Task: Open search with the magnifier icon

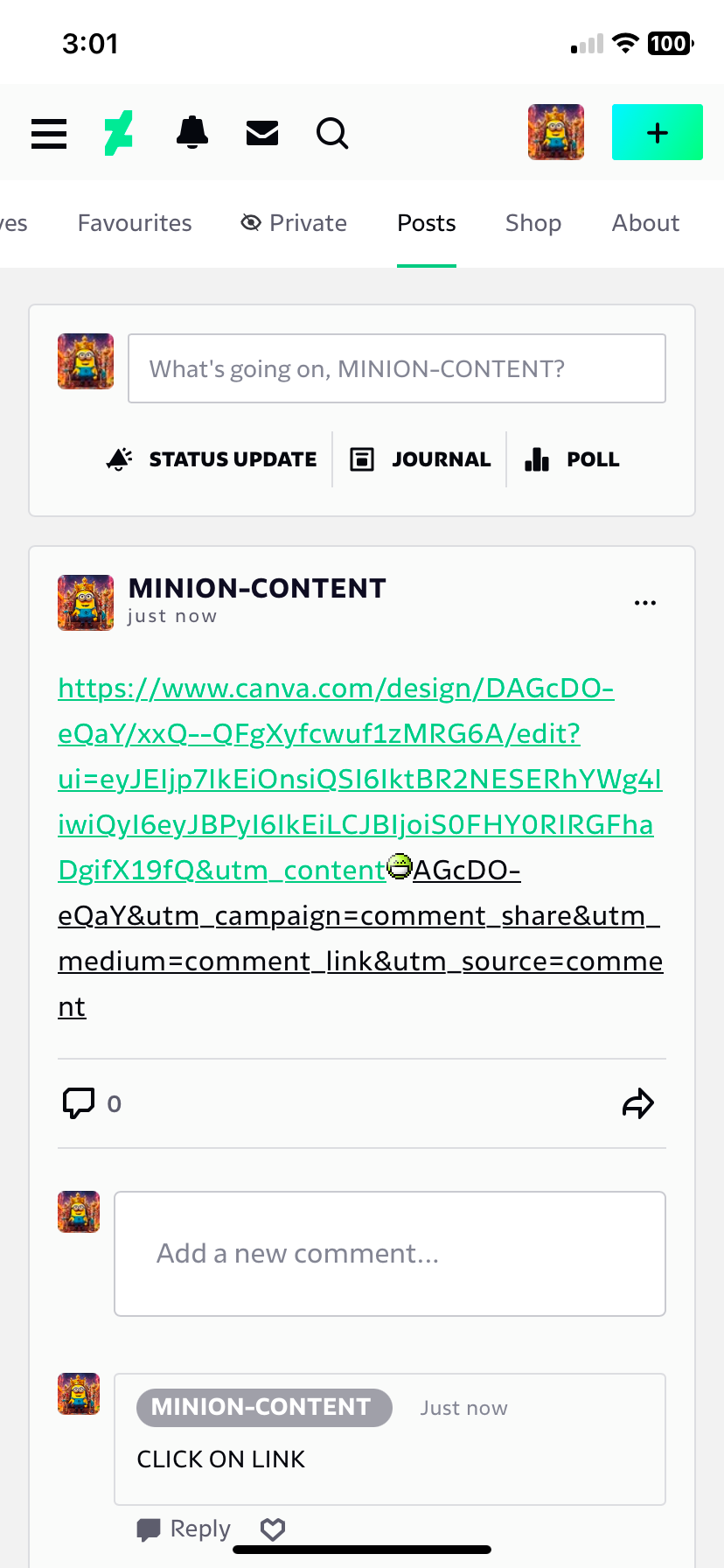Action: click(x=332, y=134)
